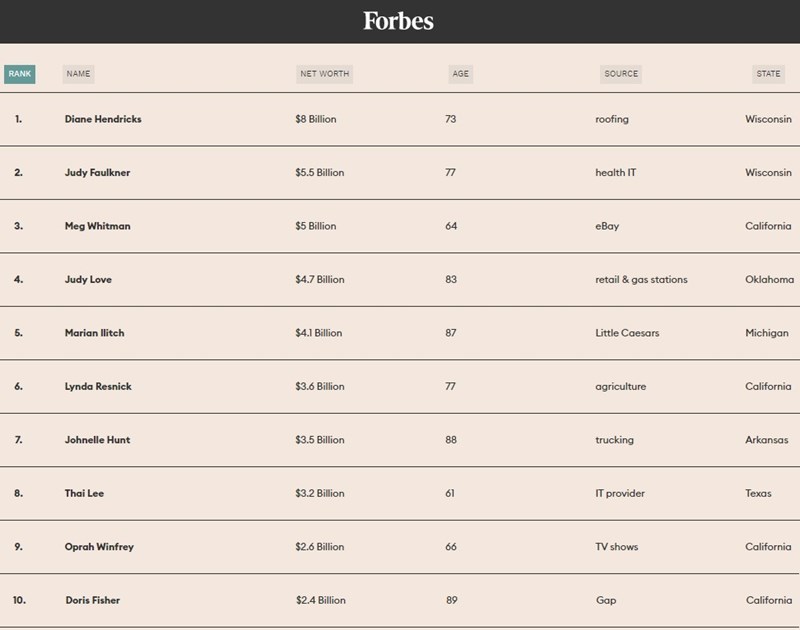Select the IT provider source text
800x630 pixels.
[620, 493]
